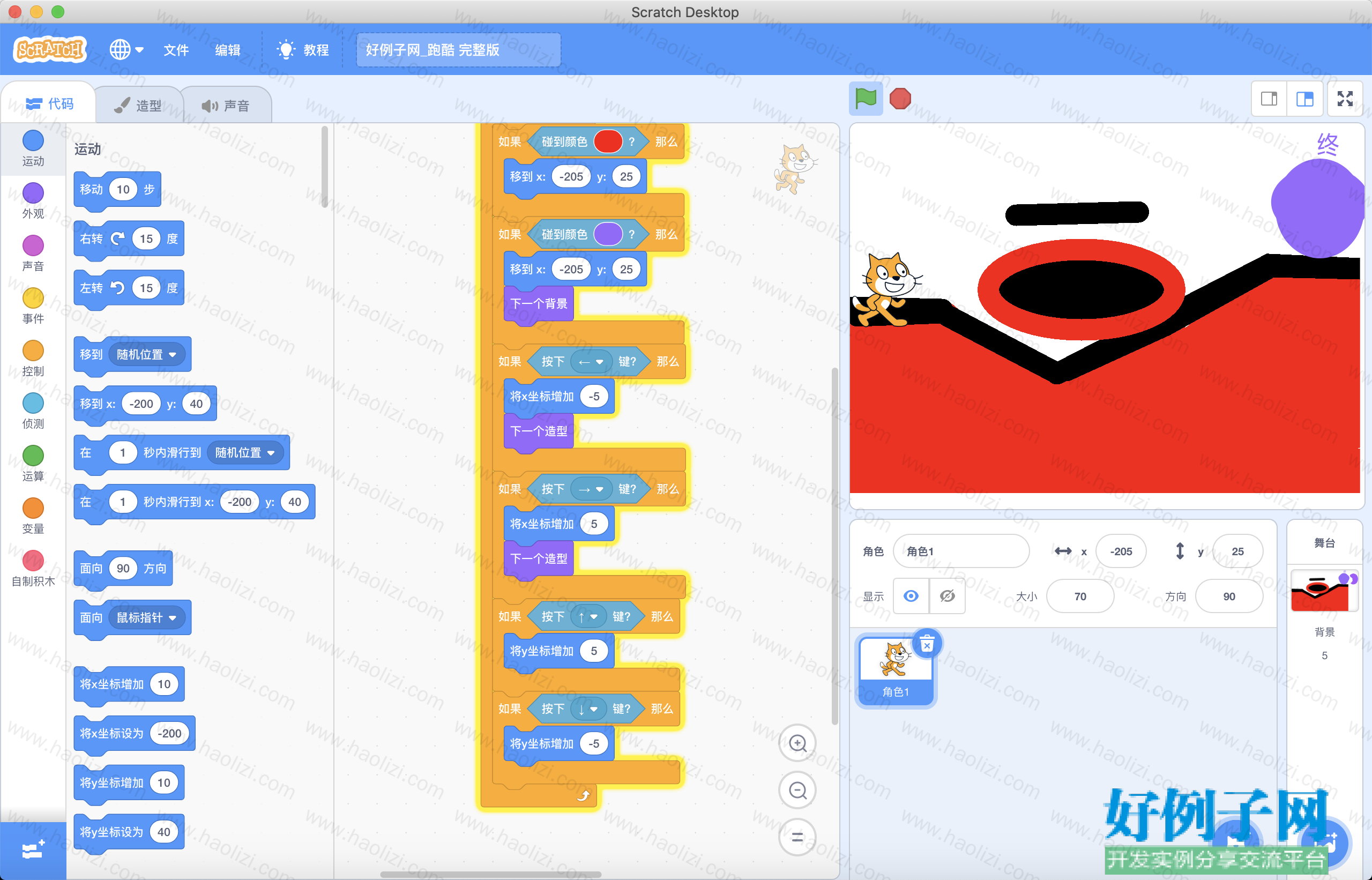Select the 外观 block category
Viewport: 1372px width, 880px height.
(33, 200)
